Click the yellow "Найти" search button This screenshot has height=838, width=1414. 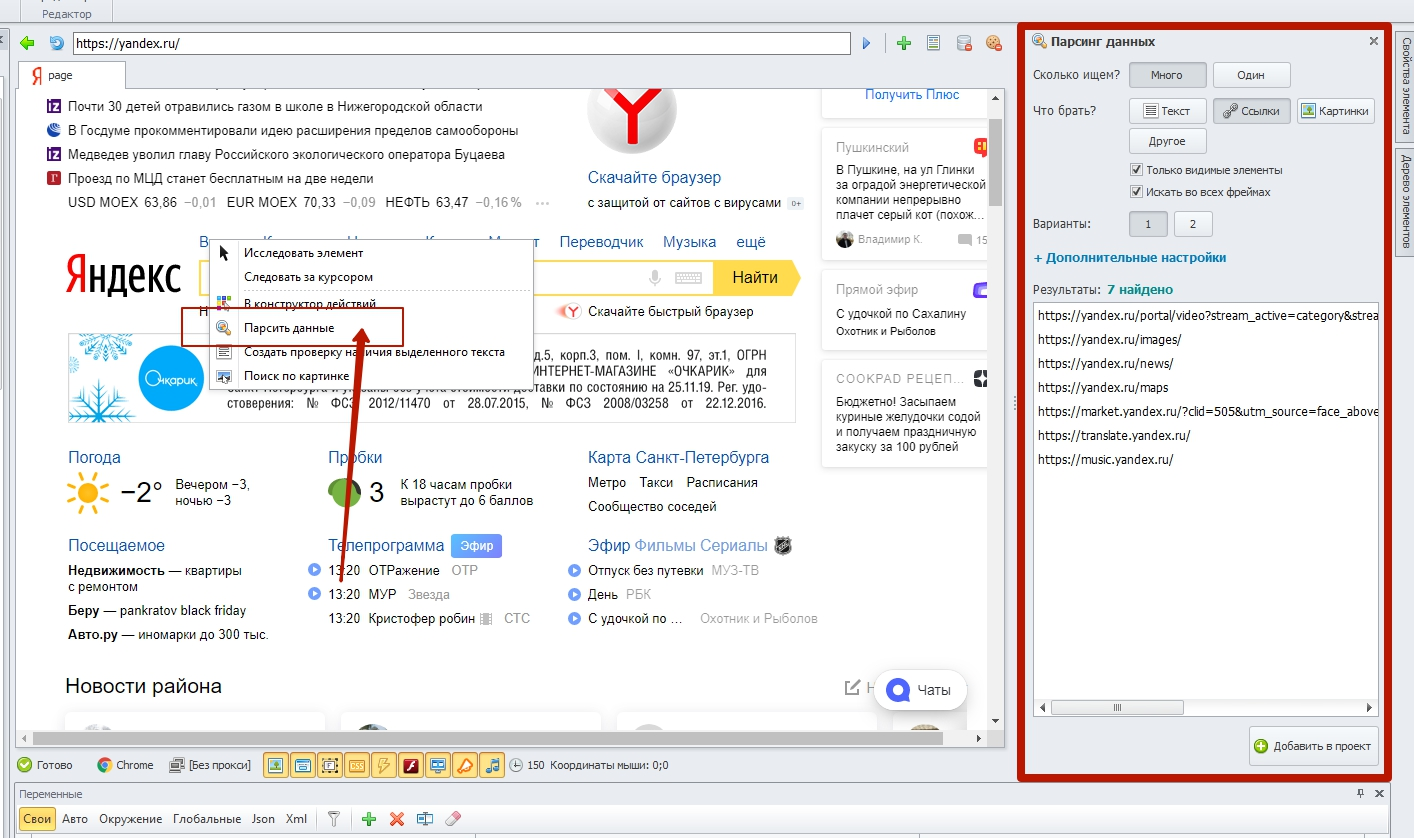coord(755,278)
